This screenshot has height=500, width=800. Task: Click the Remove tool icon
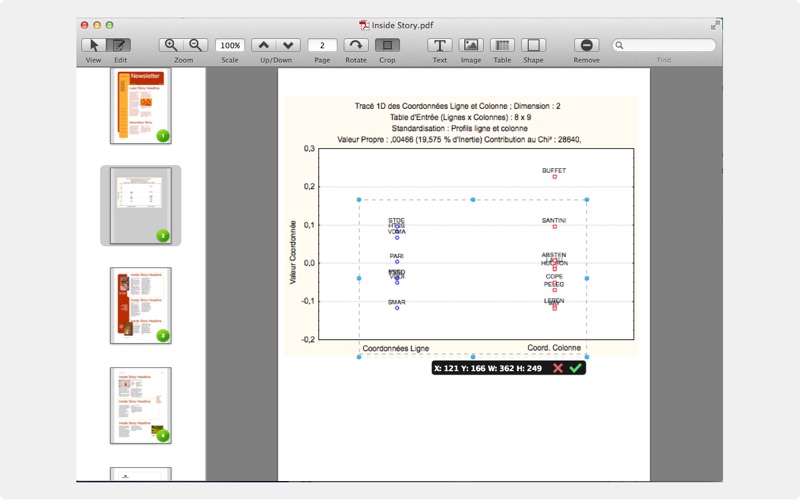pyautogui.click(x=586, y=45)
